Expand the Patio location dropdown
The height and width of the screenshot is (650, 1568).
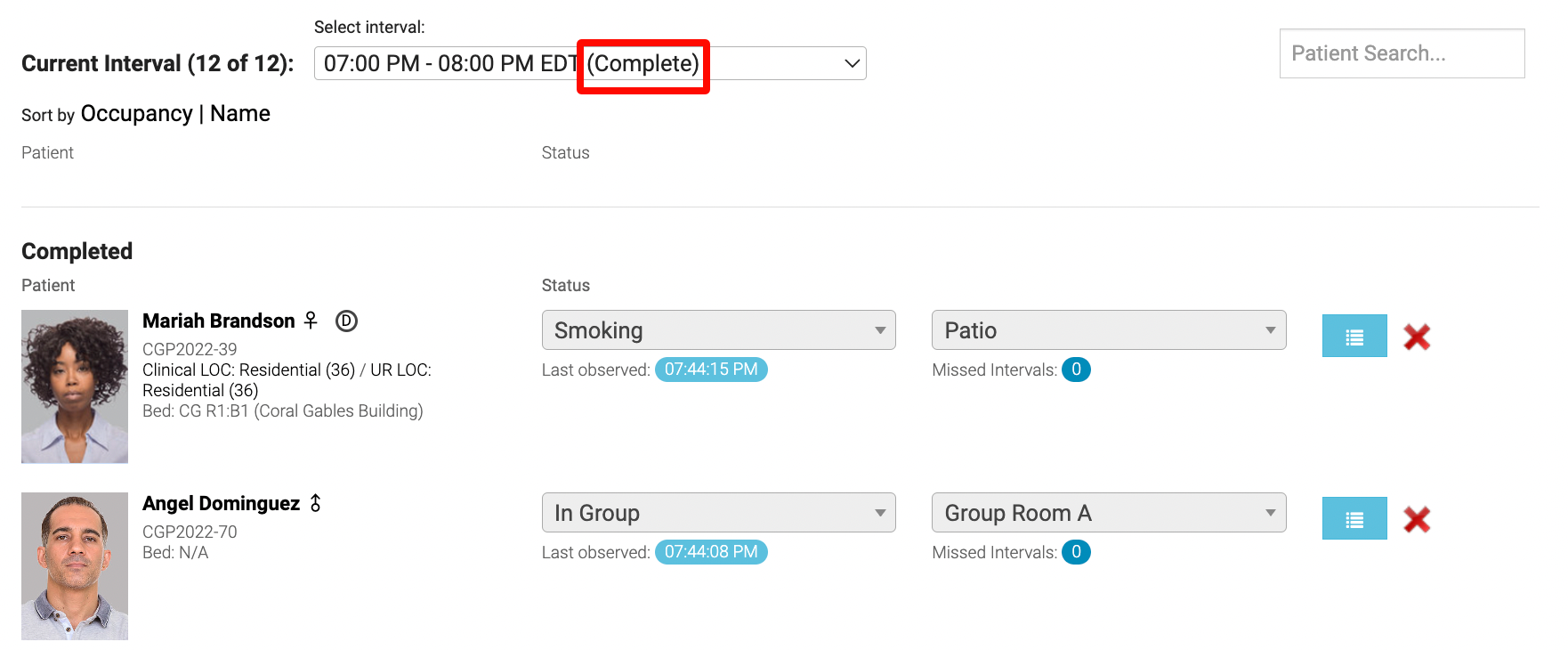tap(1108, 330)
